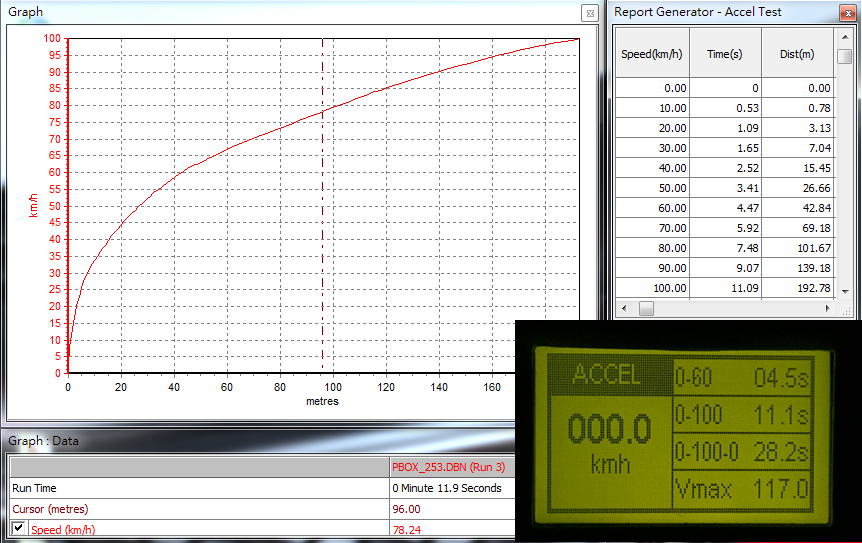Close the Graph panel
Image resolution: width=862 pixels, height=543 pixels.
pos(590,13)
